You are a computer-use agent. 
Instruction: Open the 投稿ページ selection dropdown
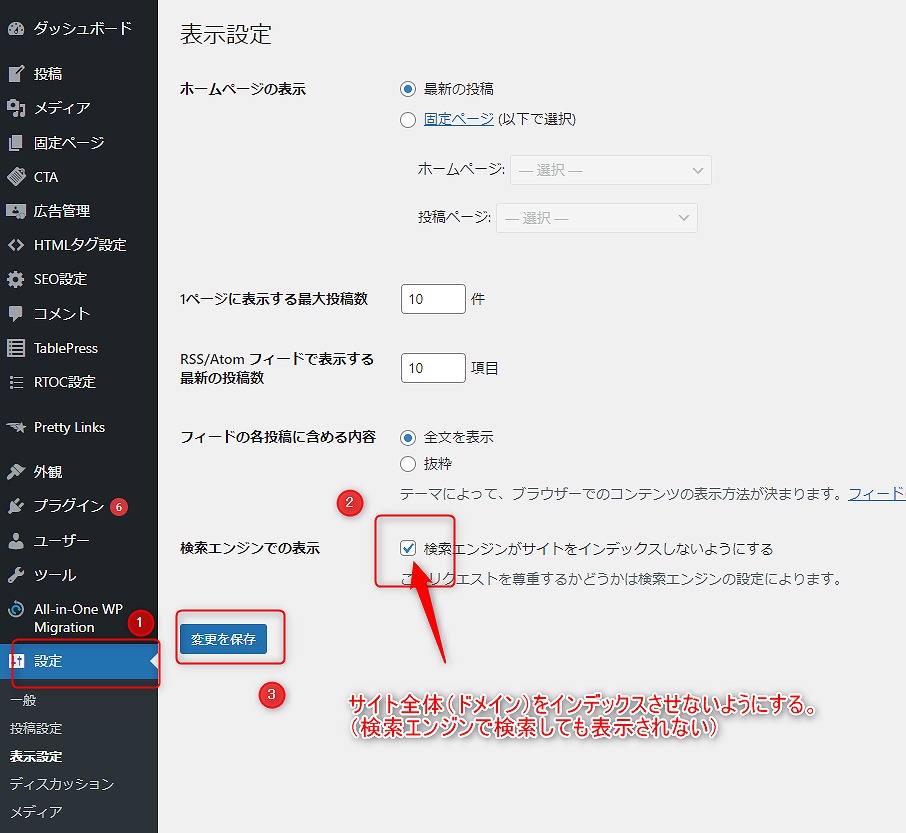pos(596,218)
